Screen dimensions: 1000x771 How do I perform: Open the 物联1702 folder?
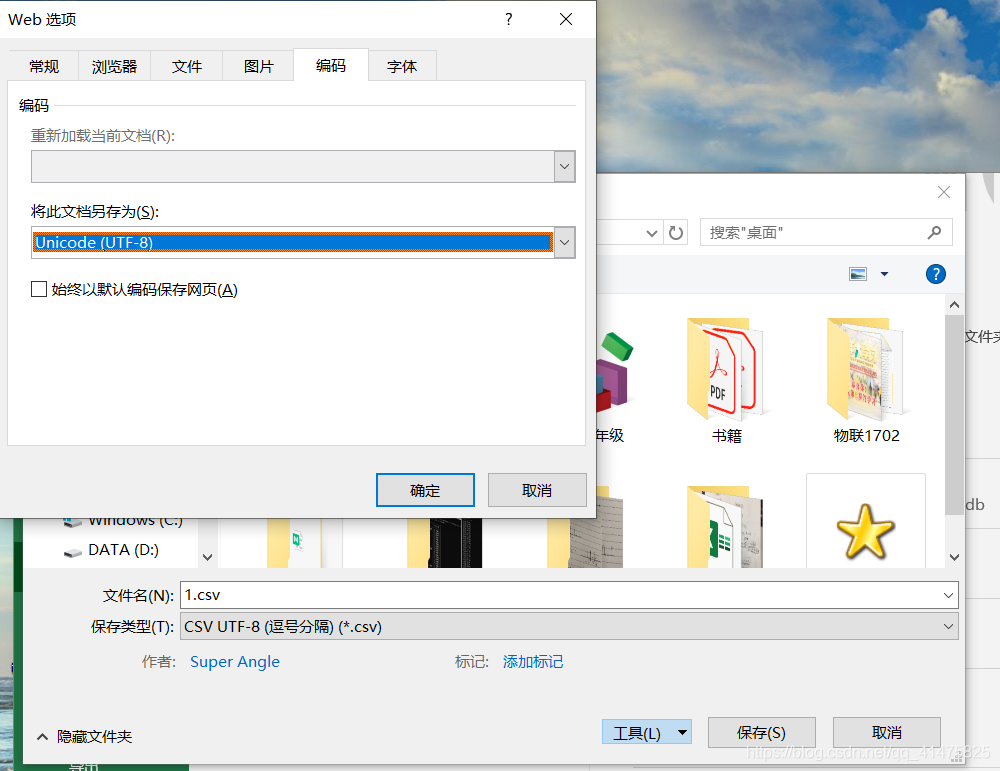coord(866,370)
